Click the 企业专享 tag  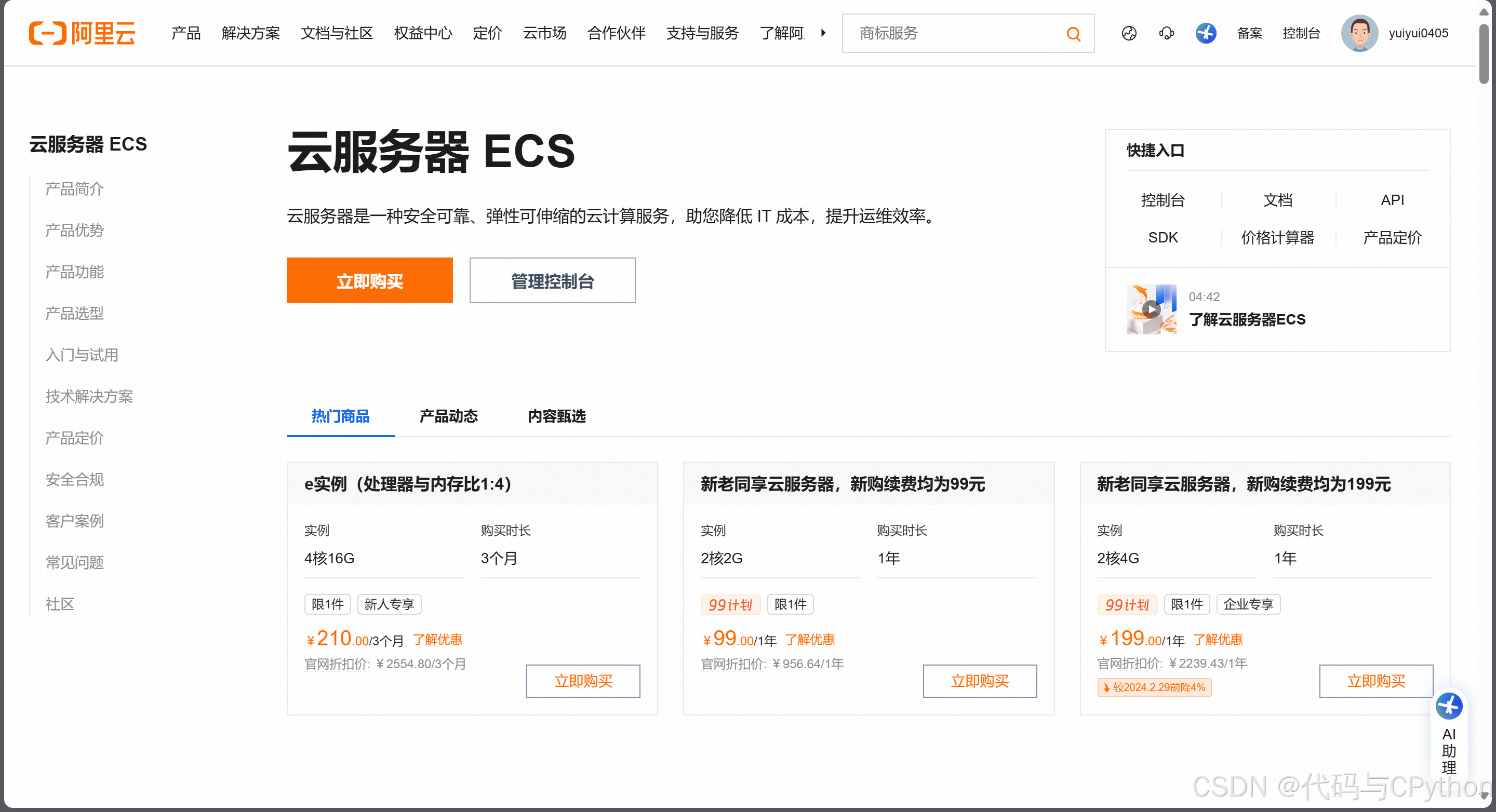coord(1248,604)
